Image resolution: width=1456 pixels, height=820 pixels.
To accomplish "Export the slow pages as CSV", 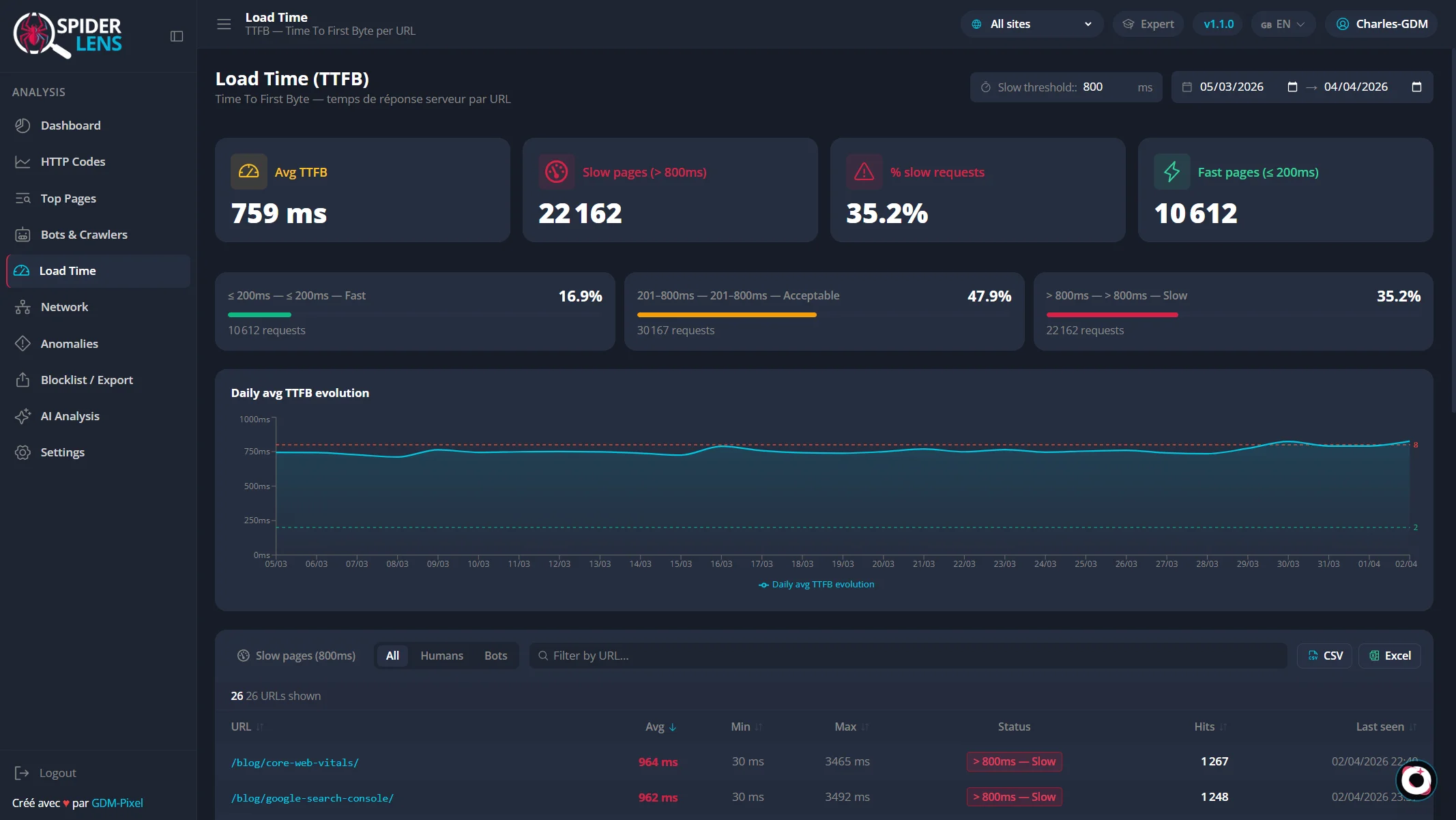I will click(1324, 656).
